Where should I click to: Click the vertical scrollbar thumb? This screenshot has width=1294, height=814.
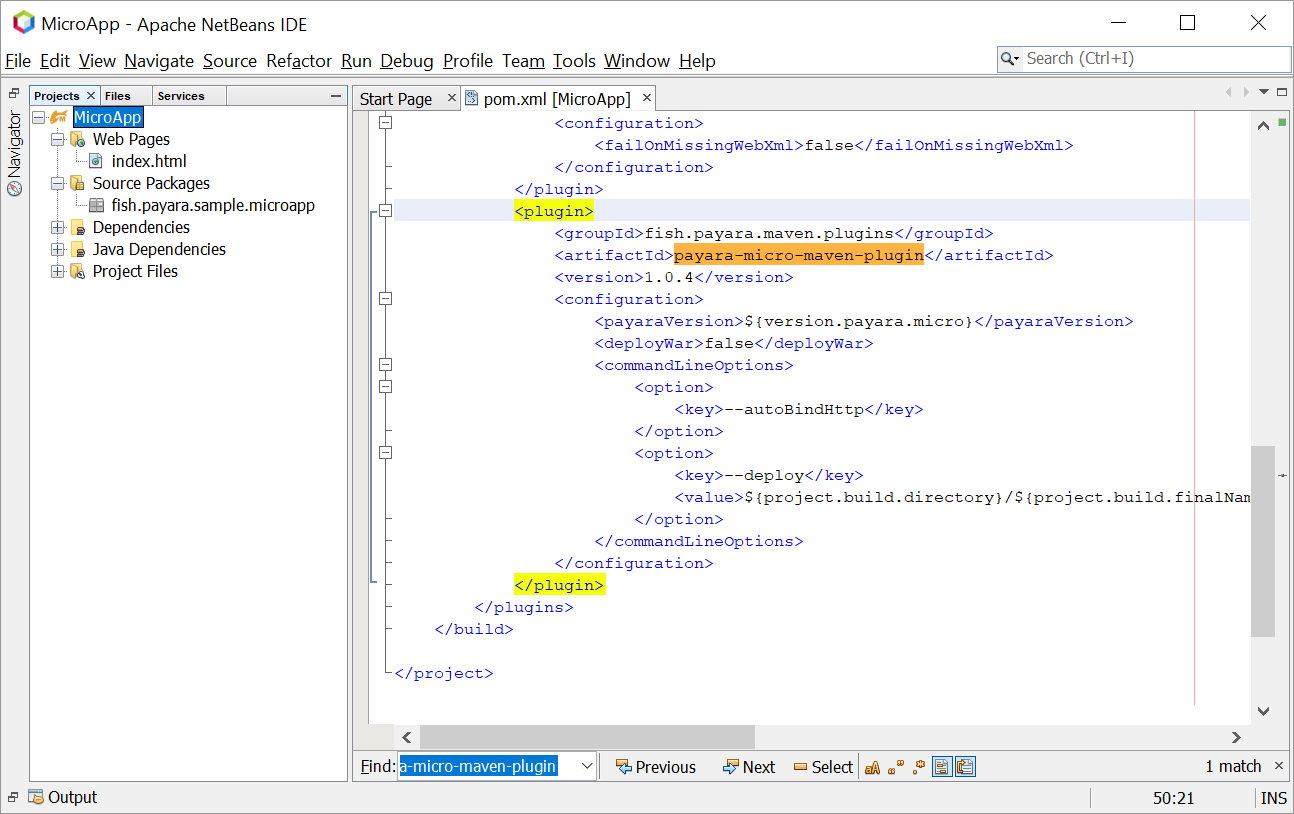click(1263, 541)
